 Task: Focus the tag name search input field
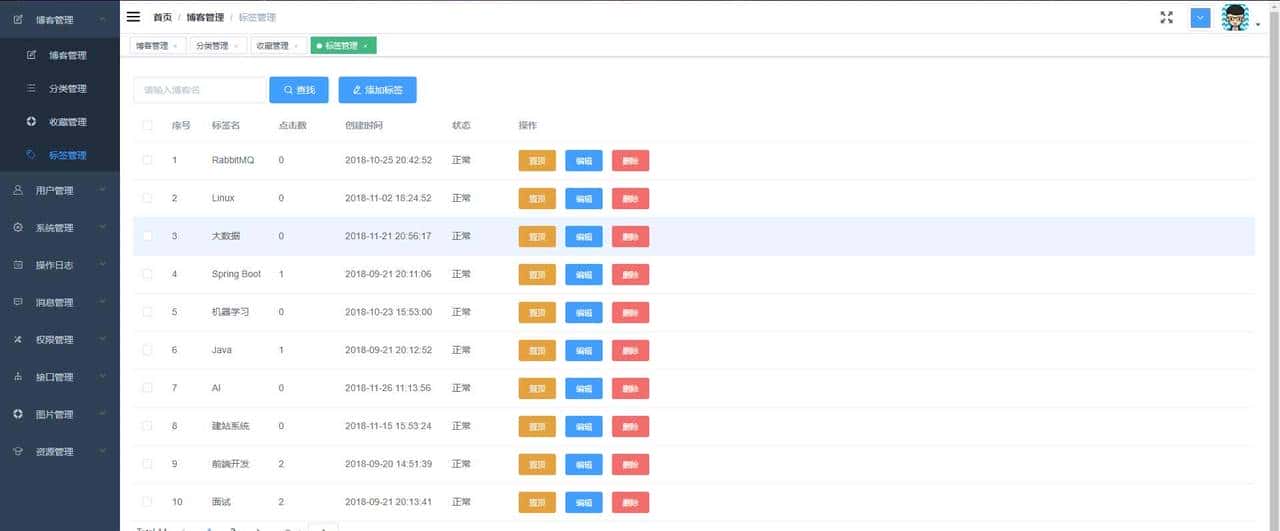coord(200,90)
